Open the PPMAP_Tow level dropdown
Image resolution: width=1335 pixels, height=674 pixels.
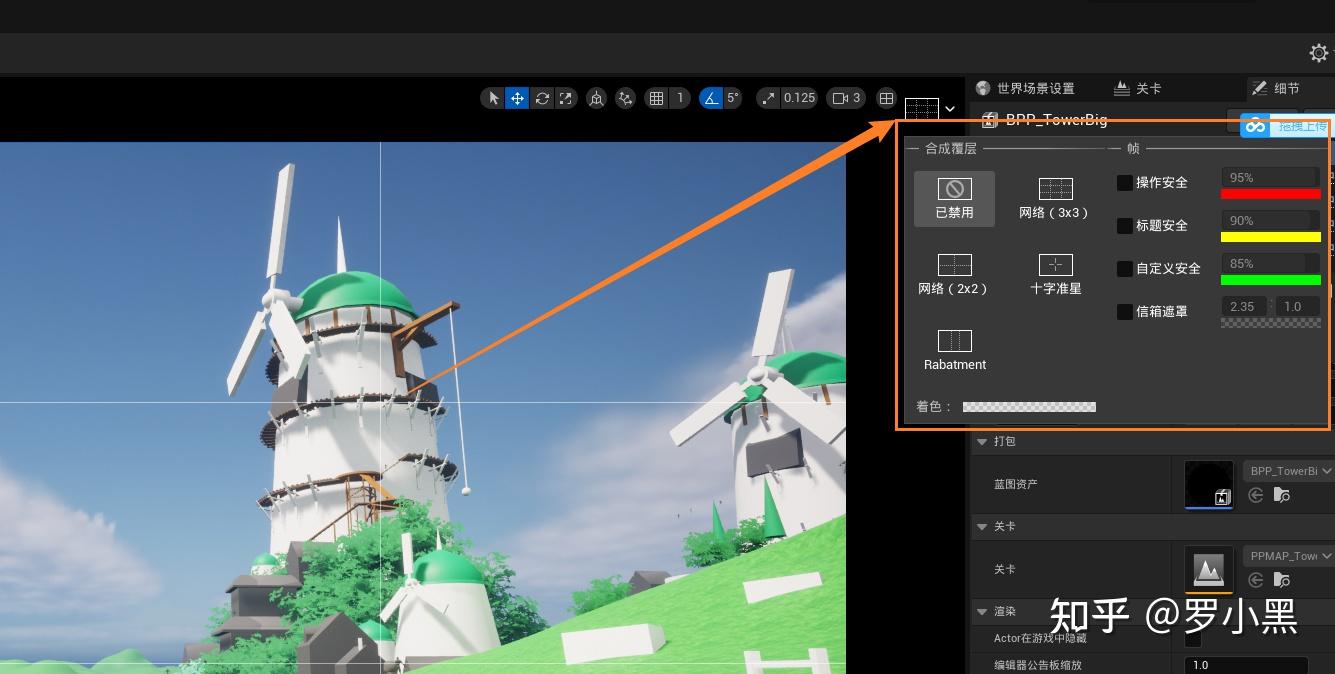(1289, 555)
